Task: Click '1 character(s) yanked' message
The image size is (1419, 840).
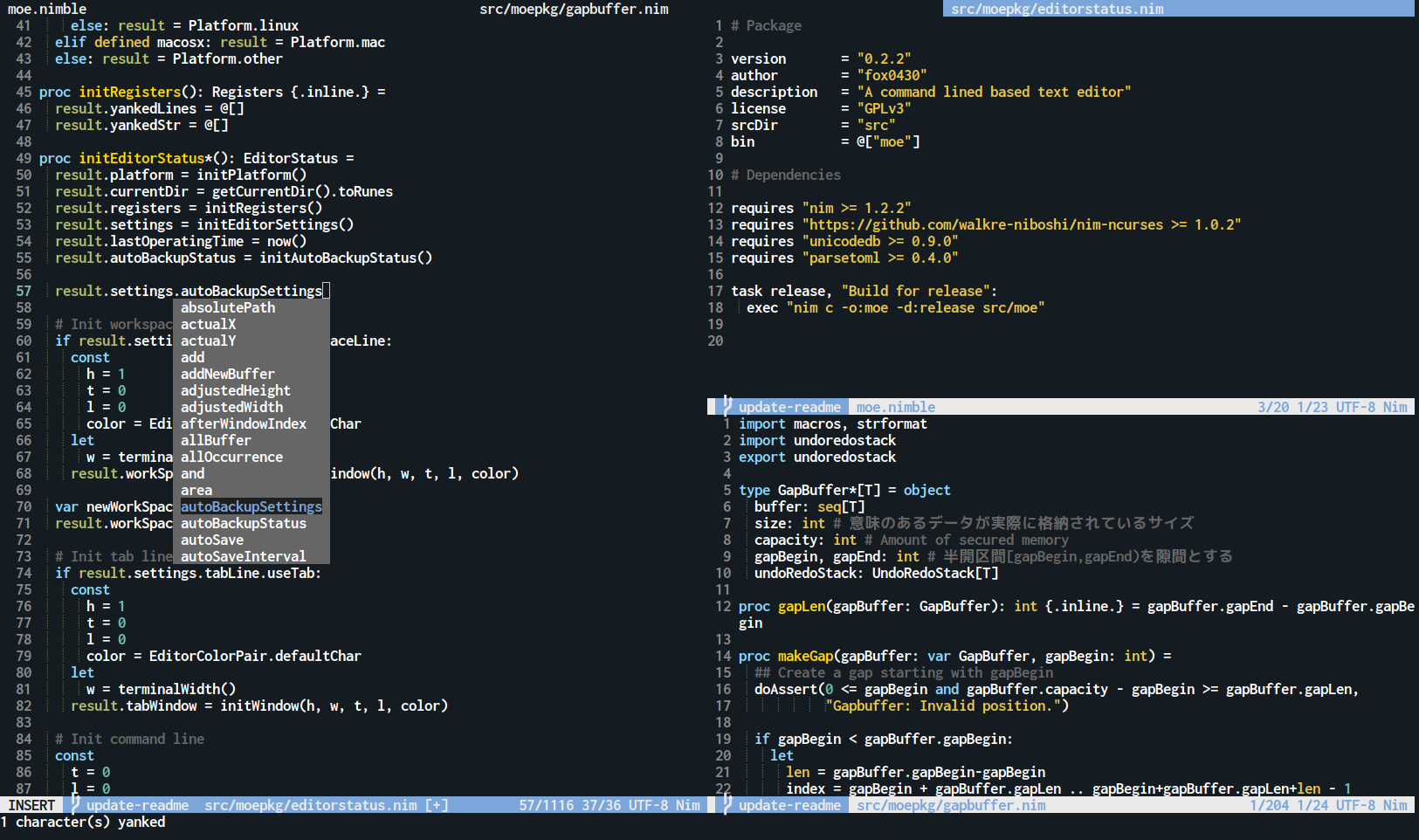Action: pyautogui.click(x=83, y=822)
